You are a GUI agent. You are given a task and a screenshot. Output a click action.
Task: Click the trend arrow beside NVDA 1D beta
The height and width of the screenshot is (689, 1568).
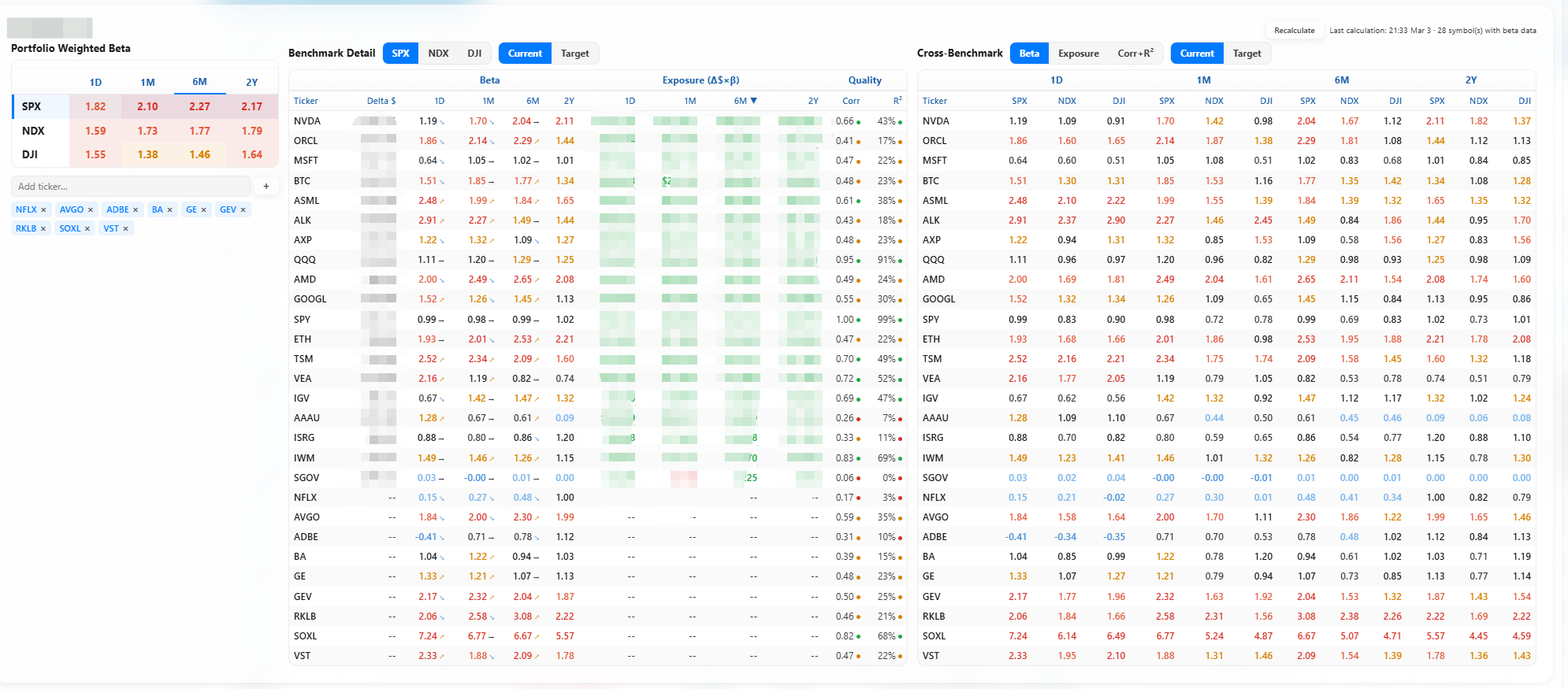442,122
